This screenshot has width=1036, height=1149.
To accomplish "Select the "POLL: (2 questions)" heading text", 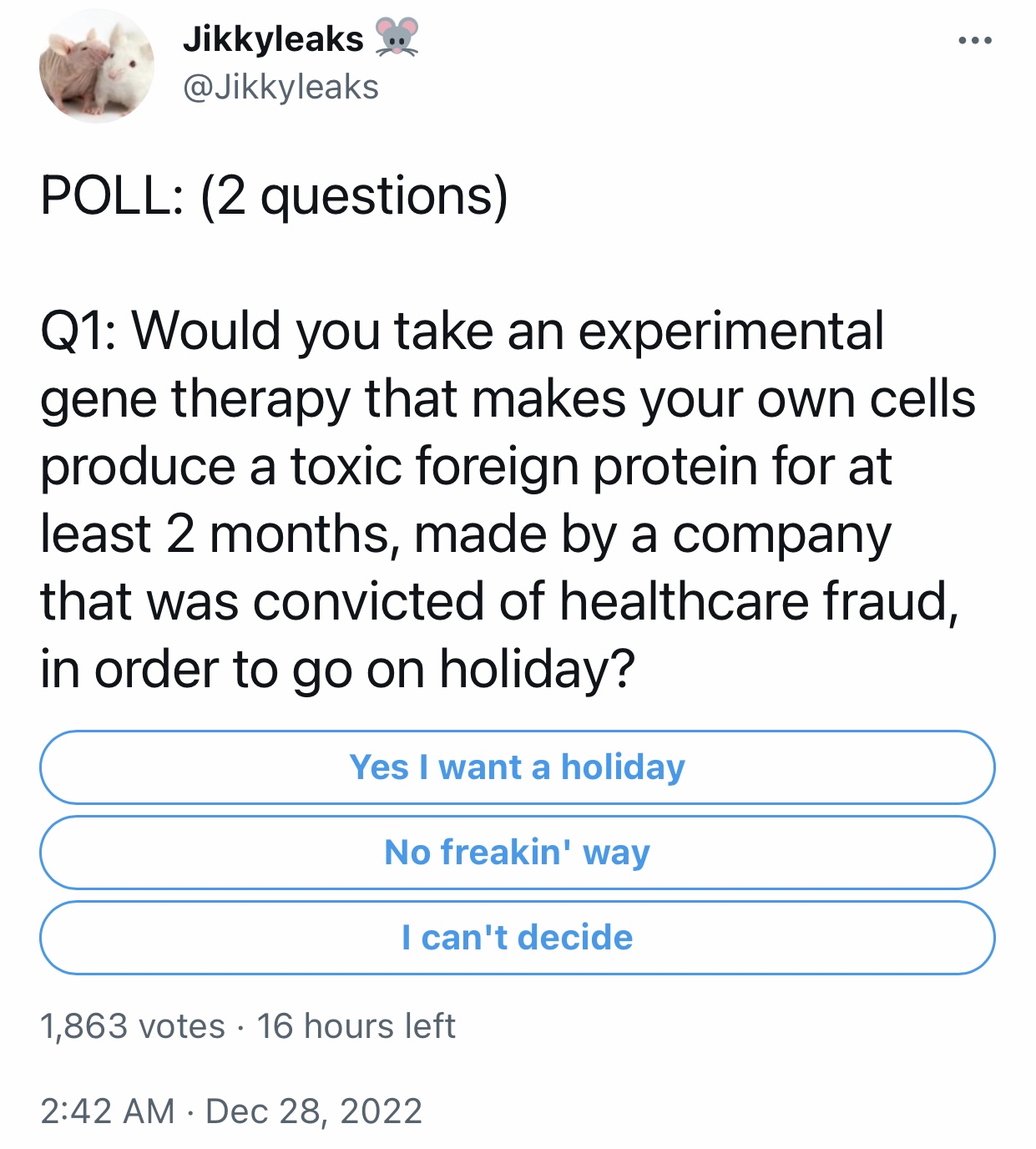I will [274, 197].
